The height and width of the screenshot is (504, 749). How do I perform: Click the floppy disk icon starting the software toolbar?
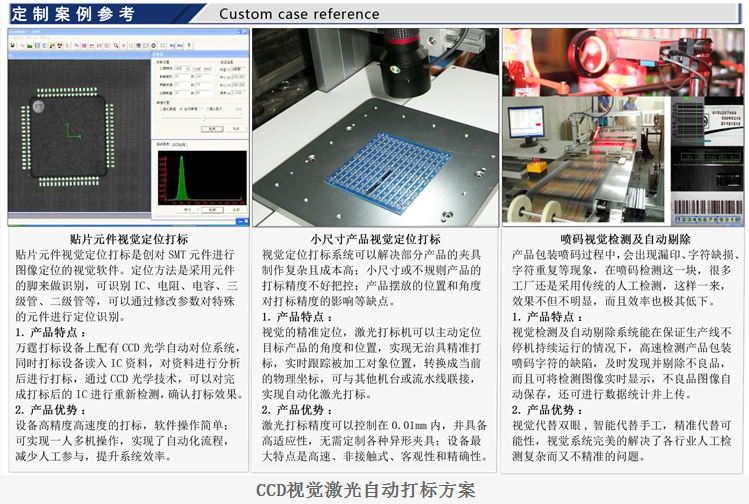point(13,45)
